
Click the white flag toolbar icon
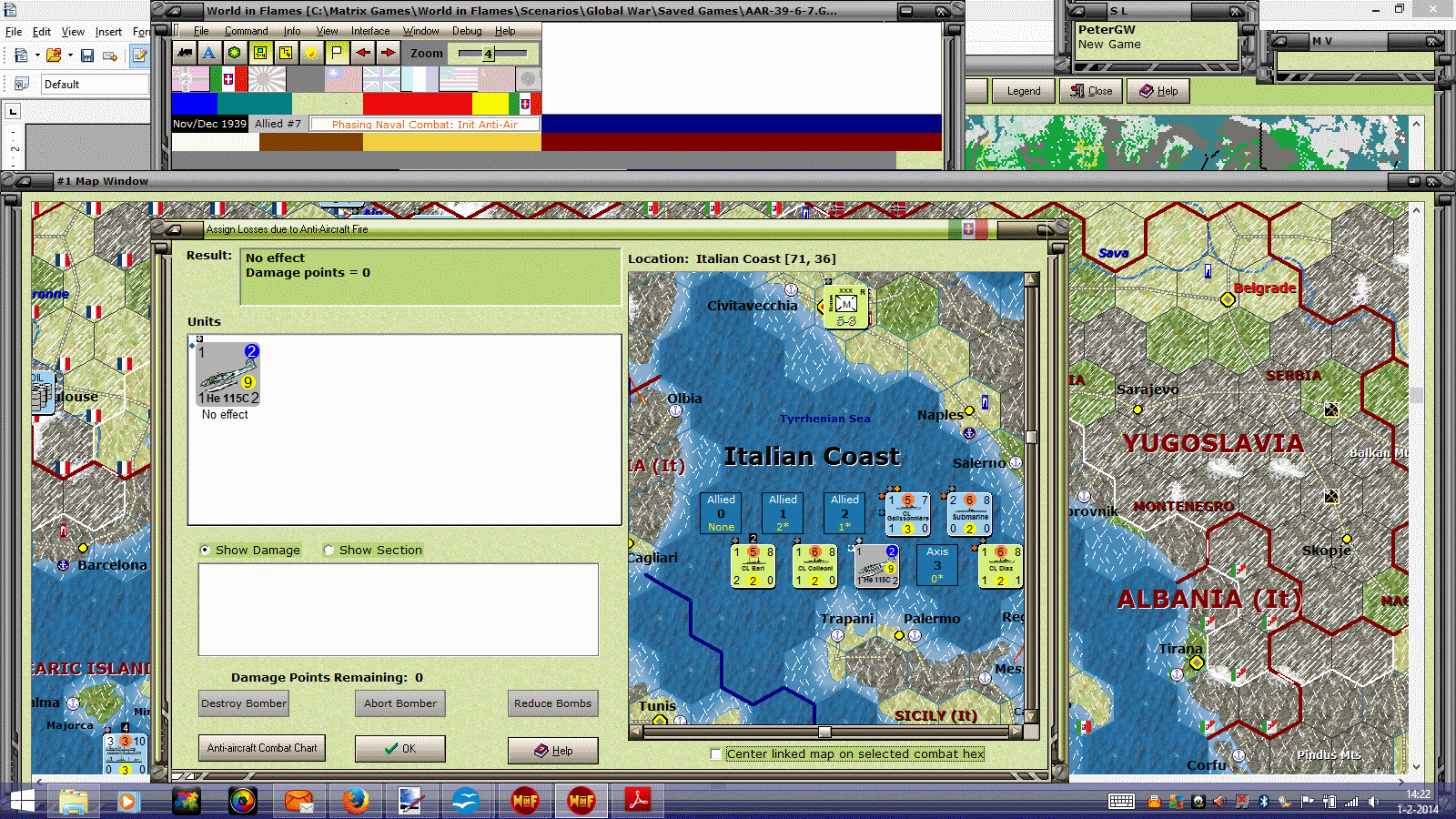tap(337, 53)
